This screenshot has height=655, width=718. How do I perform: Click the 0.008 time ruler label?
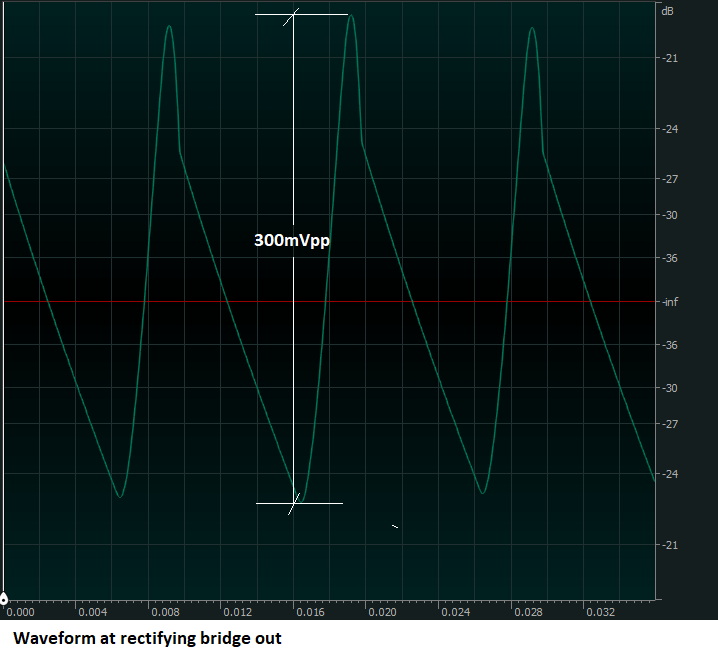[165, 612]
